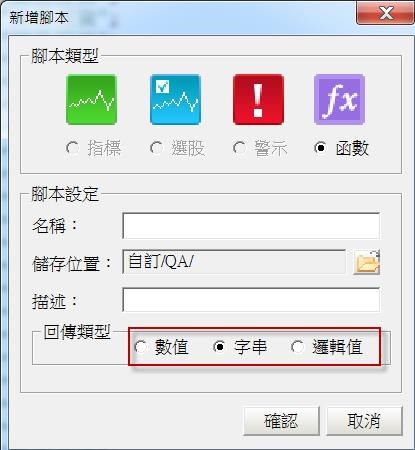Click the green 指標 indicator chart icon
415x450 pixels.
tap(91, 100)
